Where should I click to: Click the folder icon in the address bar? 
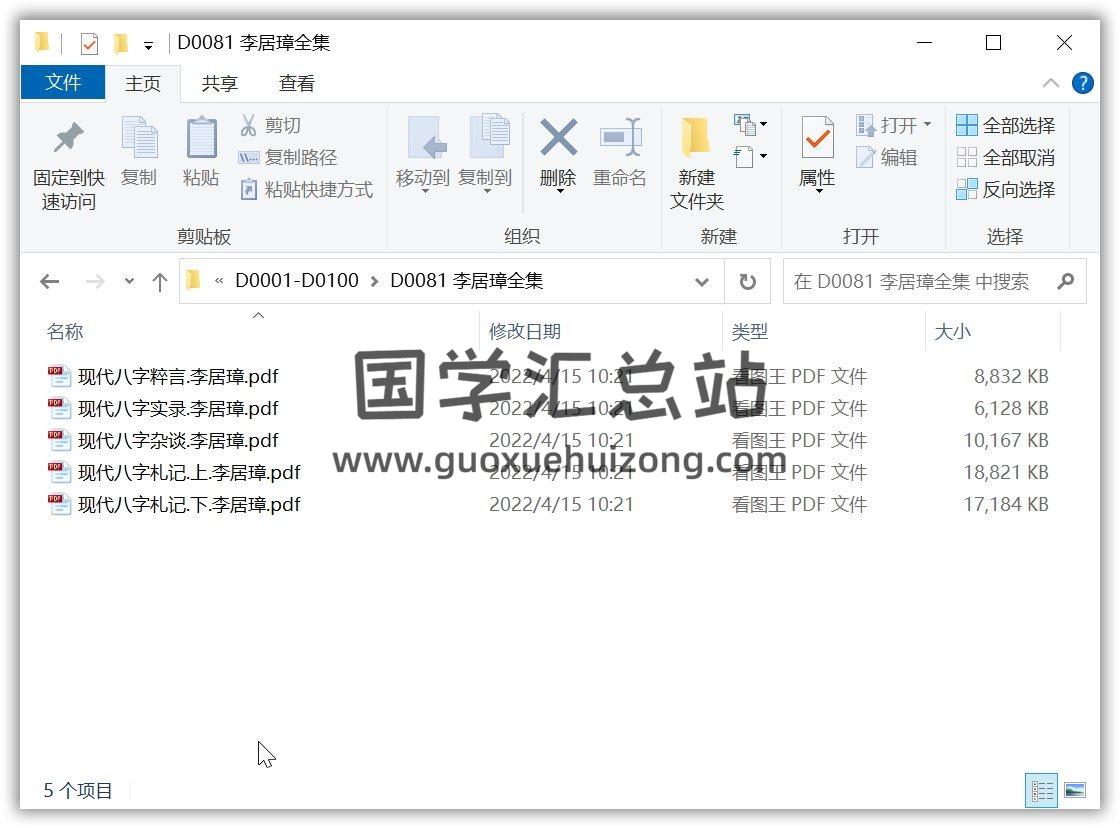click(x=193, y=280)
